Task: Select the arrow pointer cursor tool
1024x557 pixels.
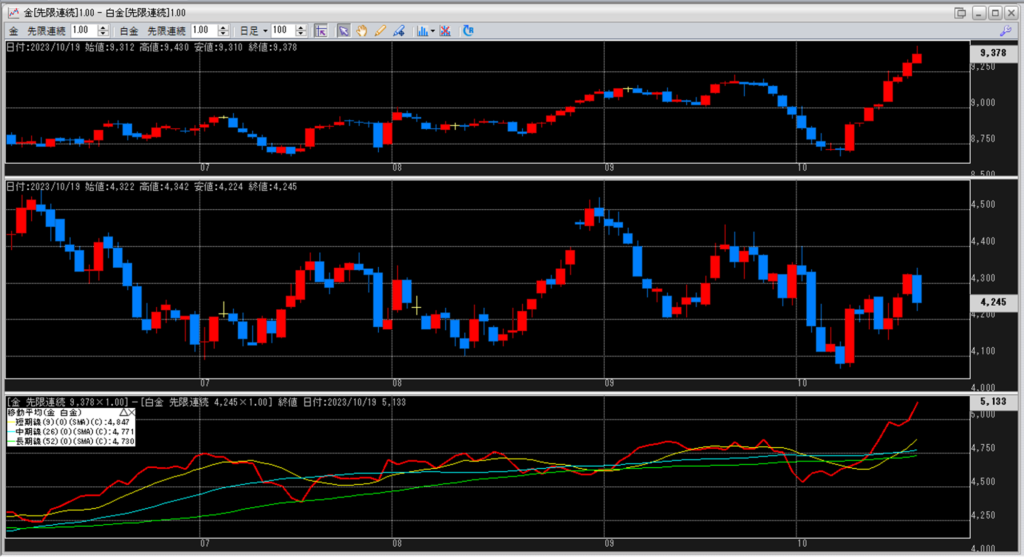Action: (x=343, y=31)
